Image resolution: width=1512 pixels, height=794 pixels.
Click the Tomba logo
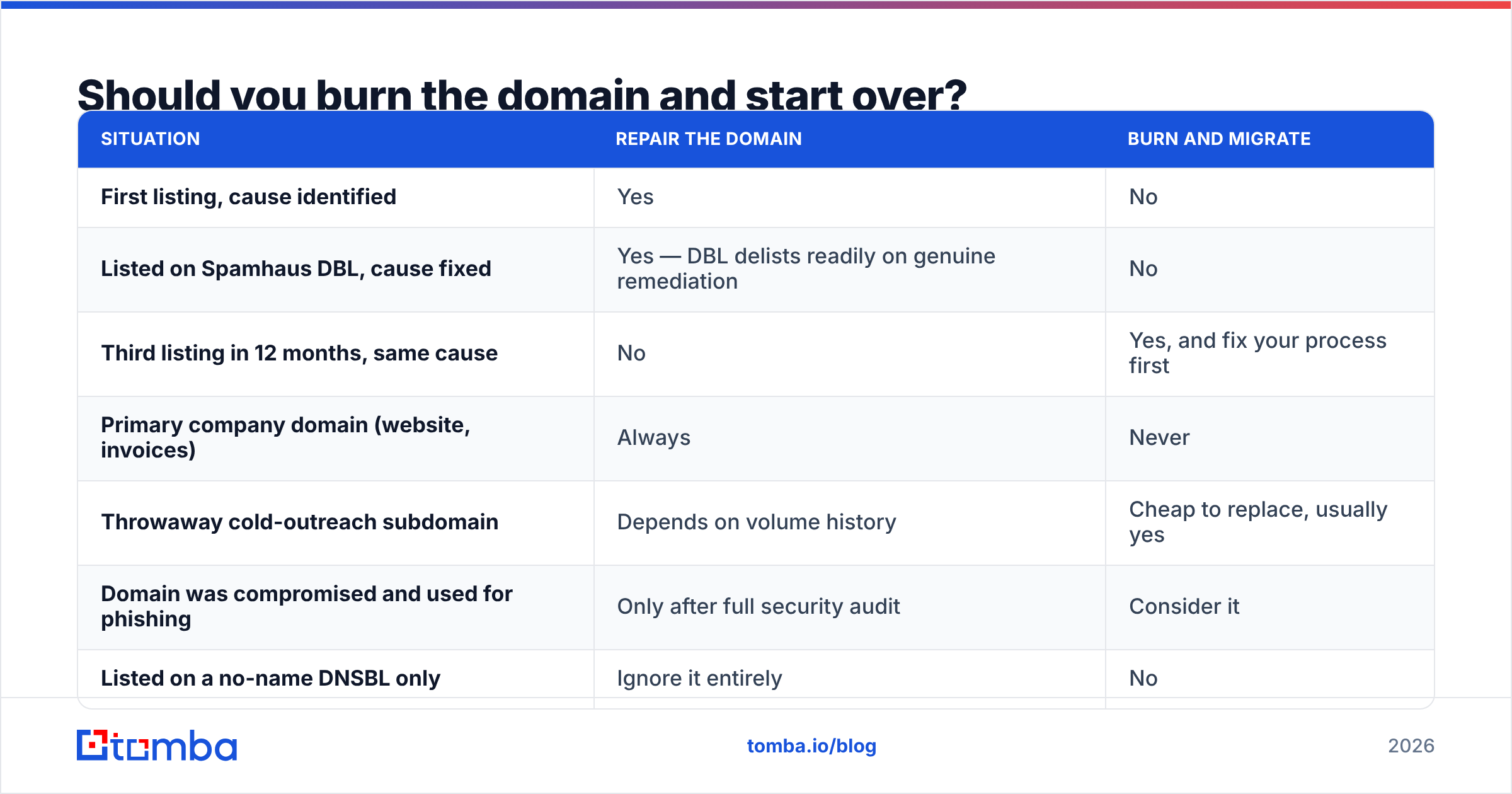157,745
